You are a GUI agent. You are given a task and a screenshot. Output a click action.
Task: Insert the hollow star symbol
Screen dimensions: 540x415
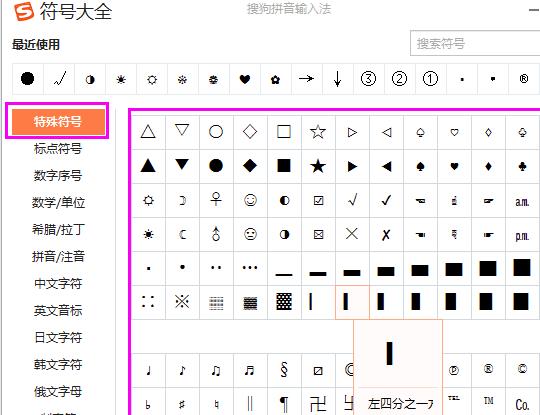click(318, 132)
